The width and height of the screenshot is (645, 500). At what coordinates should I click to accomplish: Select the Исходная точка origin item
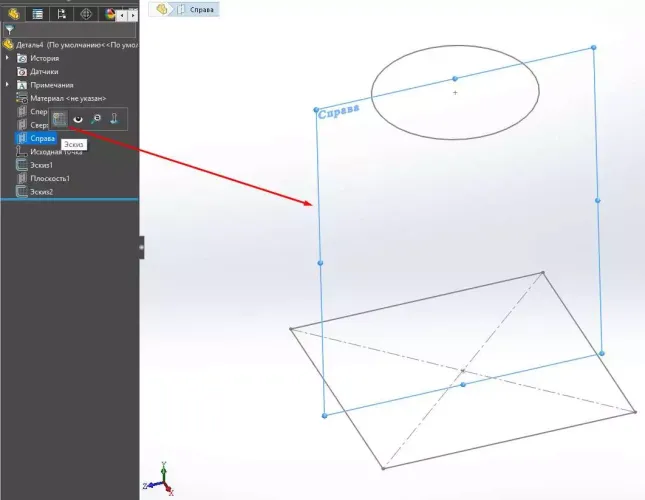(56, 152)
